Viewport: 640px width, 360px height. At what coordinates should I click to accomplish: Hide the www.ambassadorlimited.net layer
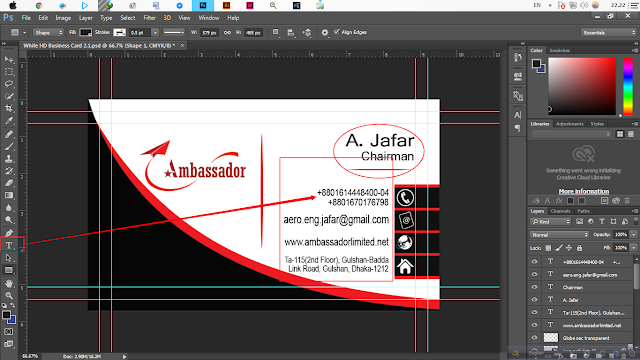534,325
